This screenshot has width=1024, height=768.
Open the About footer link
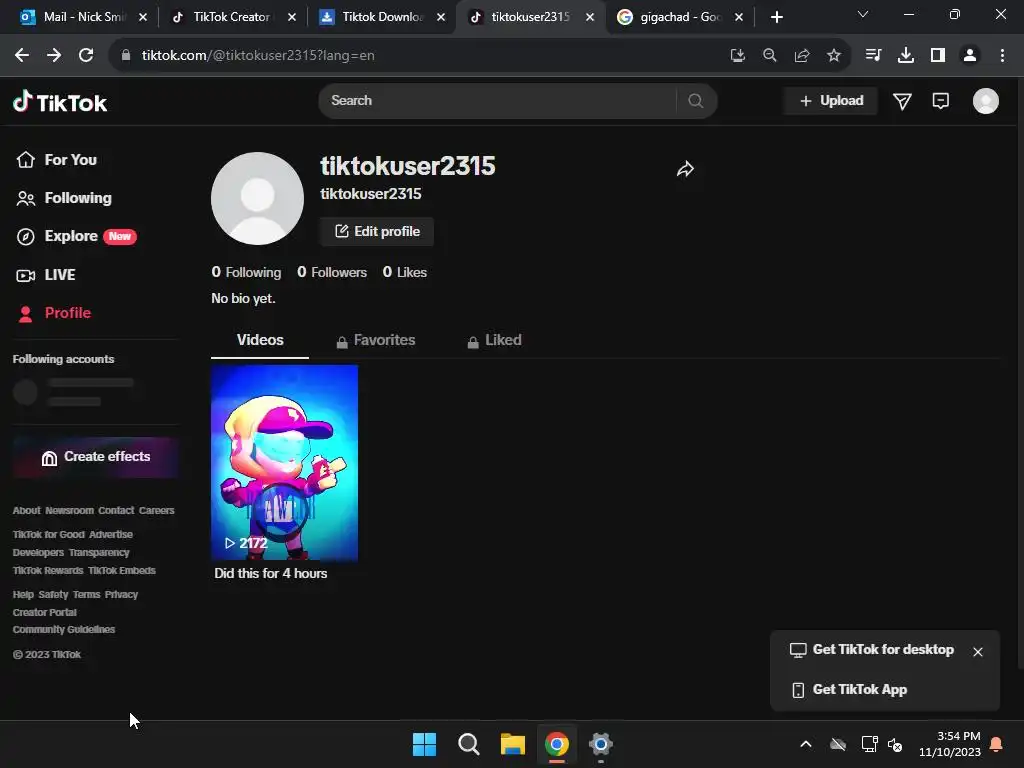click(x=26, y=511)
